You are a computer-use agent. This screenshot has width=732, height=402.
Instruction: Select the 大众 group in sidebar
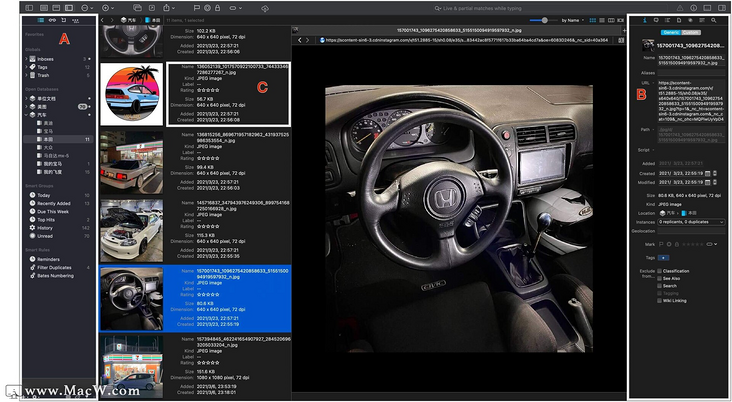click(58, 148)
